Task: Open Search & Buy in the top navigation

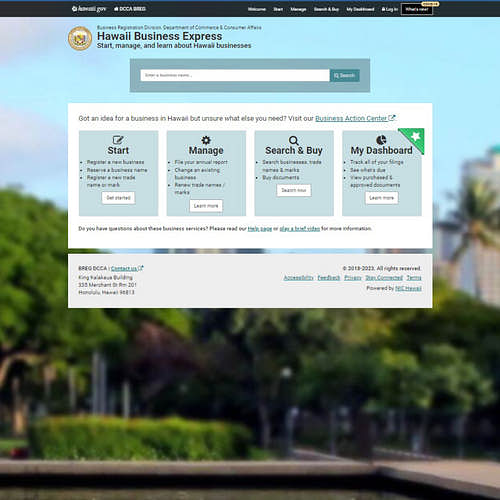Action: coord(326,9)
